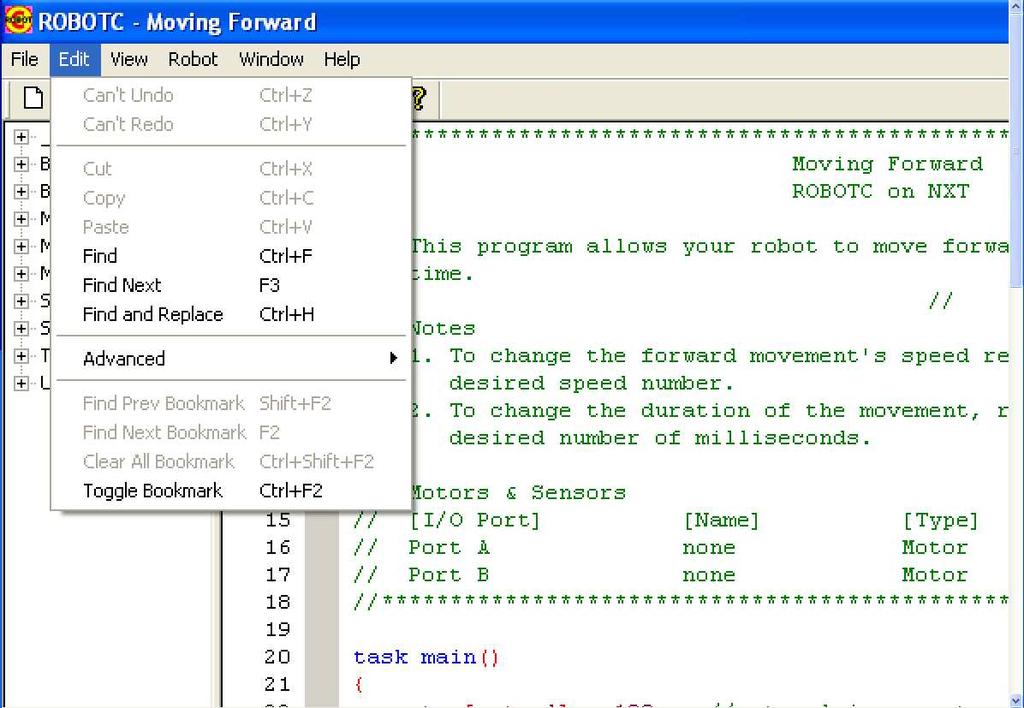This screenshot has width=1024, height=708.
Task: Click 'Moving Forward' comment title in editor
Action: pyautogui.click(x=887, y=164)
